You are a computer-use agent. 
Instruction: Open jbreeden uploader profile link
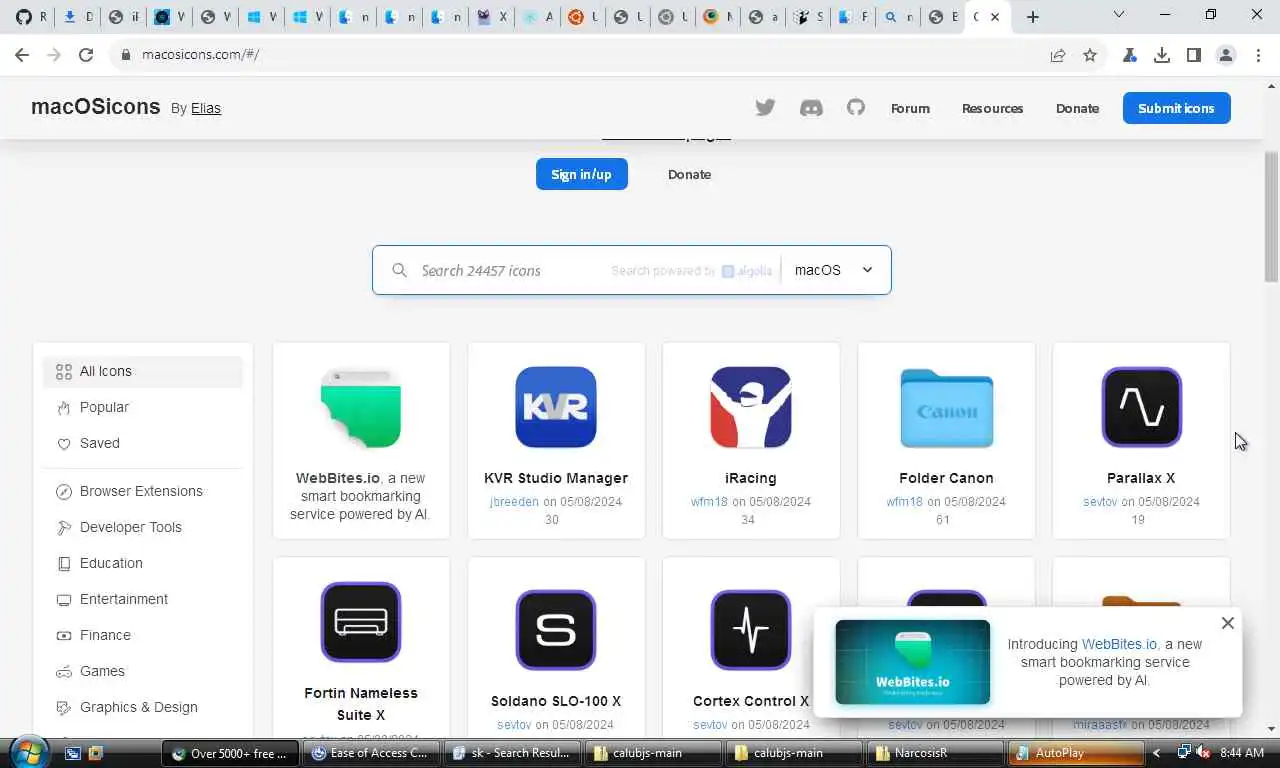pos(514,502)
